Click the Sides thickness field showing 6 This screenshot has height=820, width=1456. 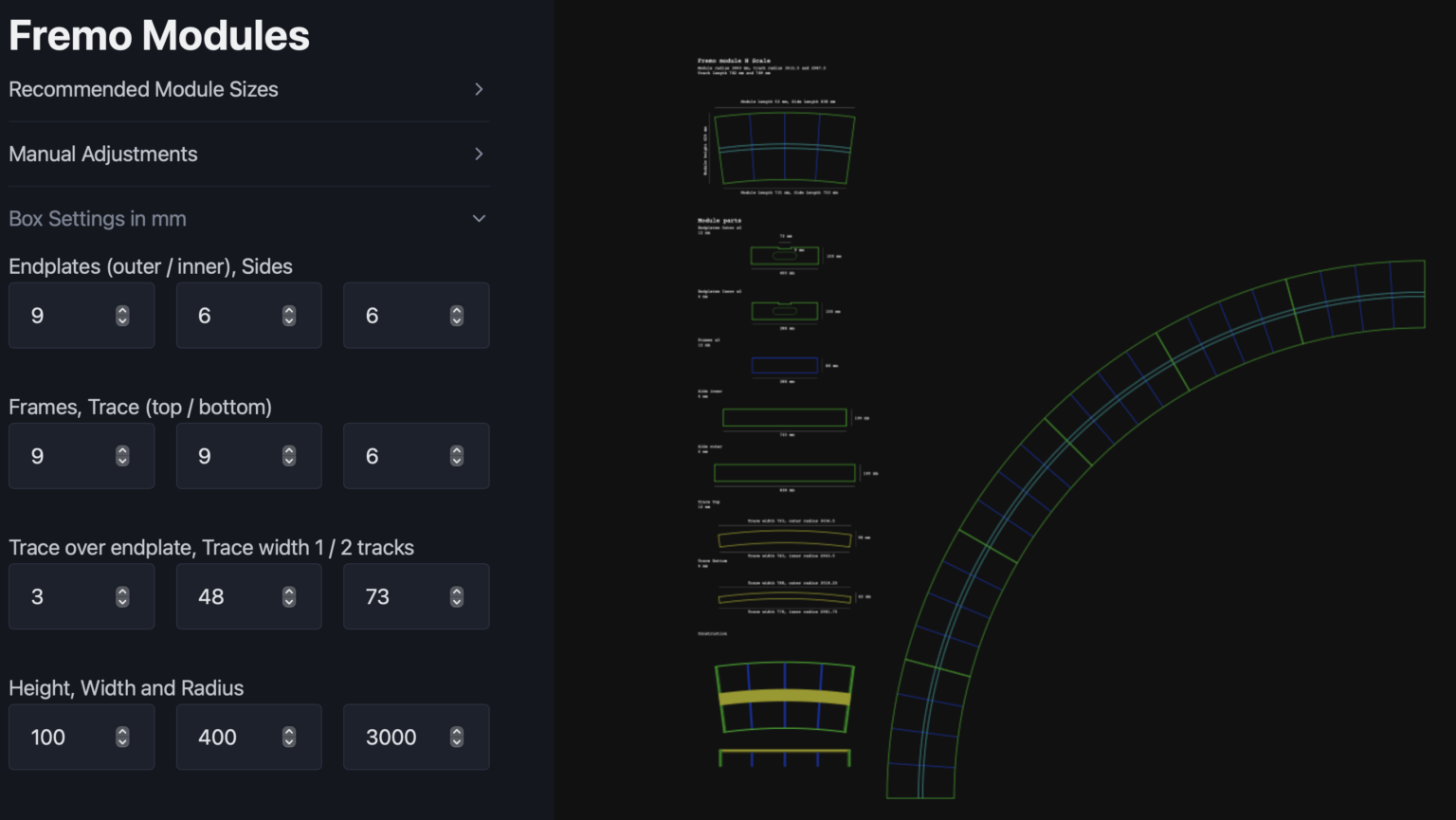pos(416,316)
